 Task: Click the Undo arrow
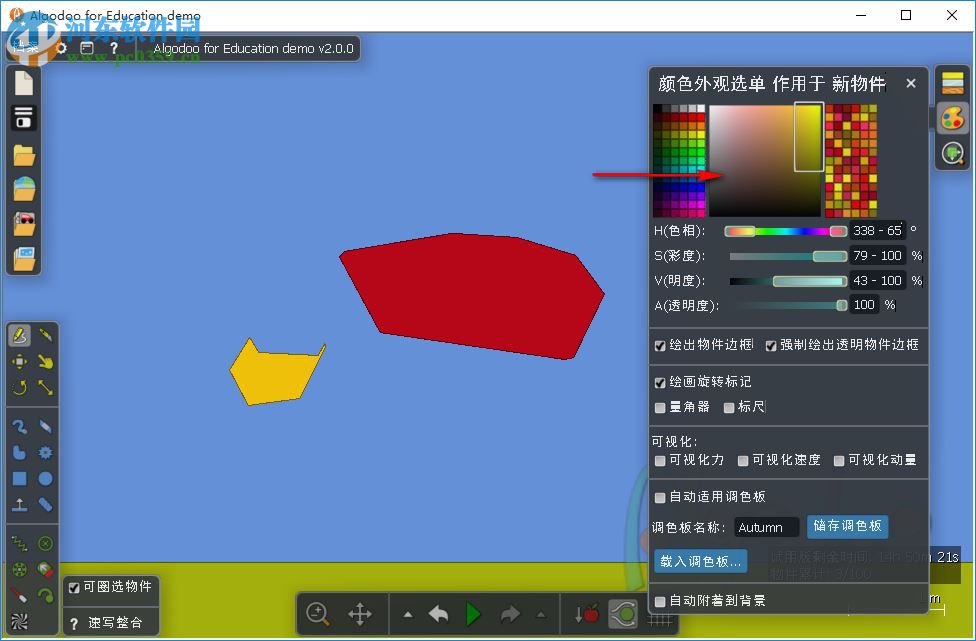click(x=437, y=614)
